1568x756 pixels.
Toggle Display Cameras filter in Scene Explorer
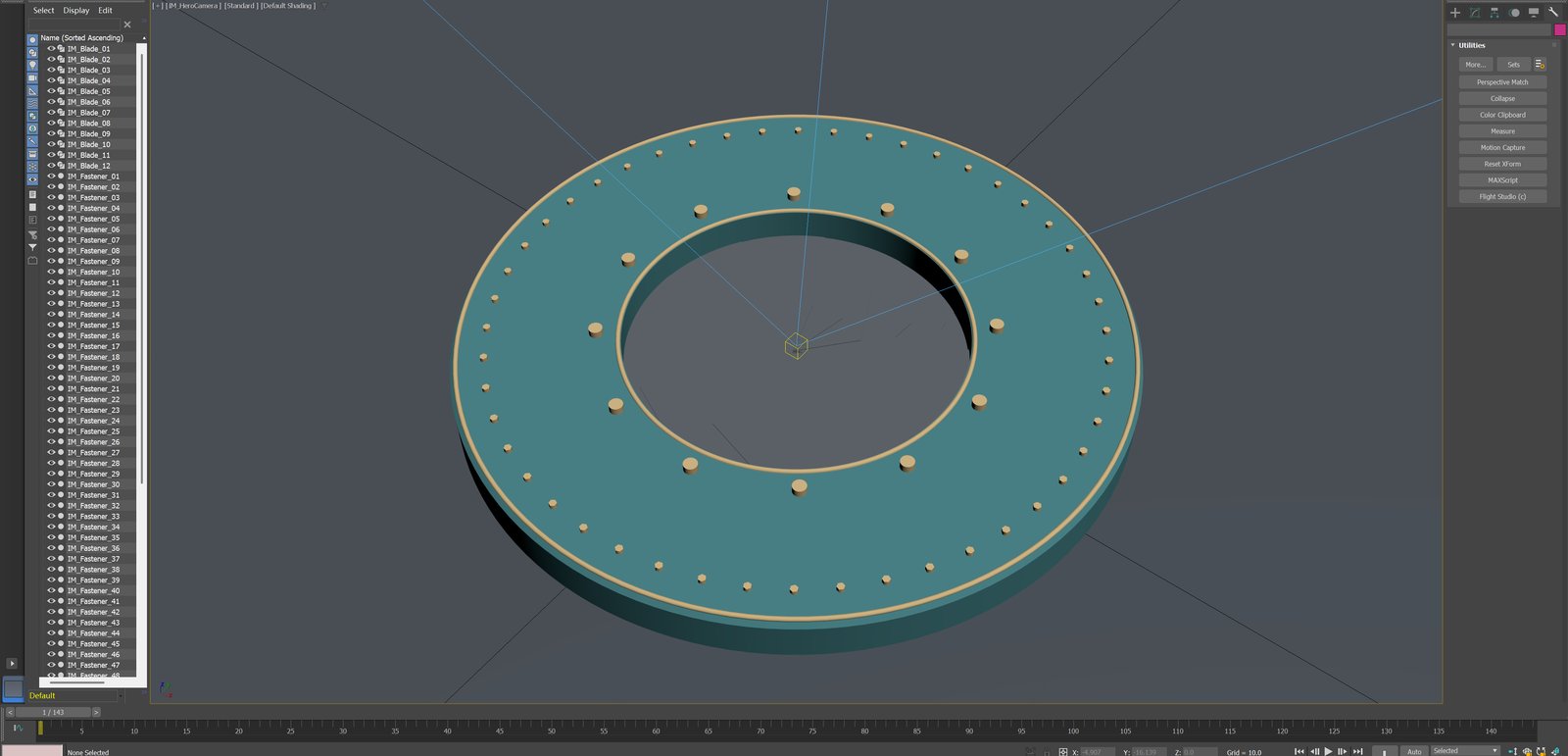(32, 78)
